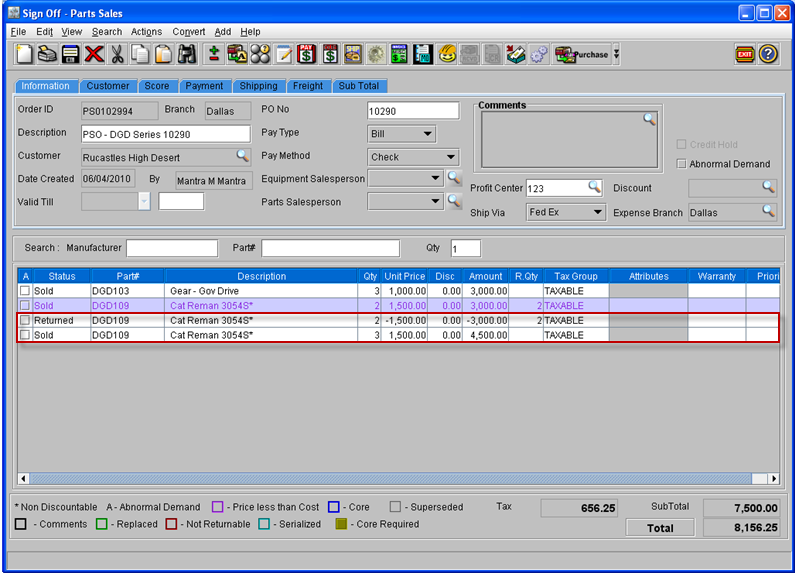Click the Status column header
This screenshot has height=573, width=795.
tap(62, 276)
